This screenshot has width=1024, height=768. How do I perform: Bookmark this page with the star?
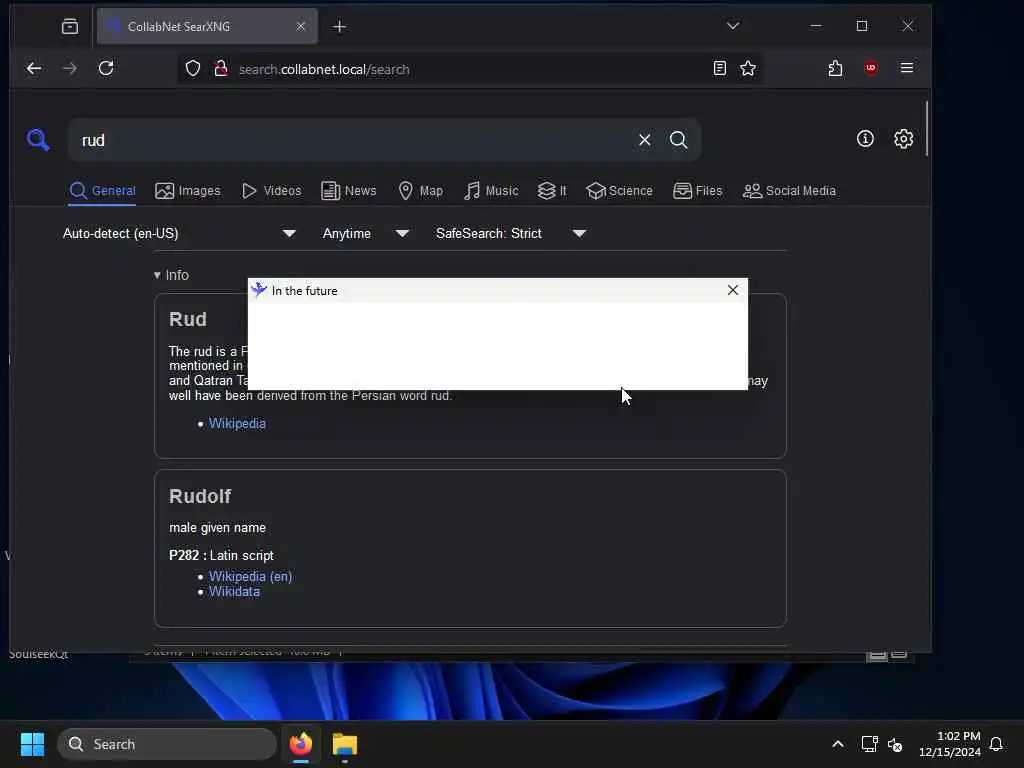[x=748, y=68]
